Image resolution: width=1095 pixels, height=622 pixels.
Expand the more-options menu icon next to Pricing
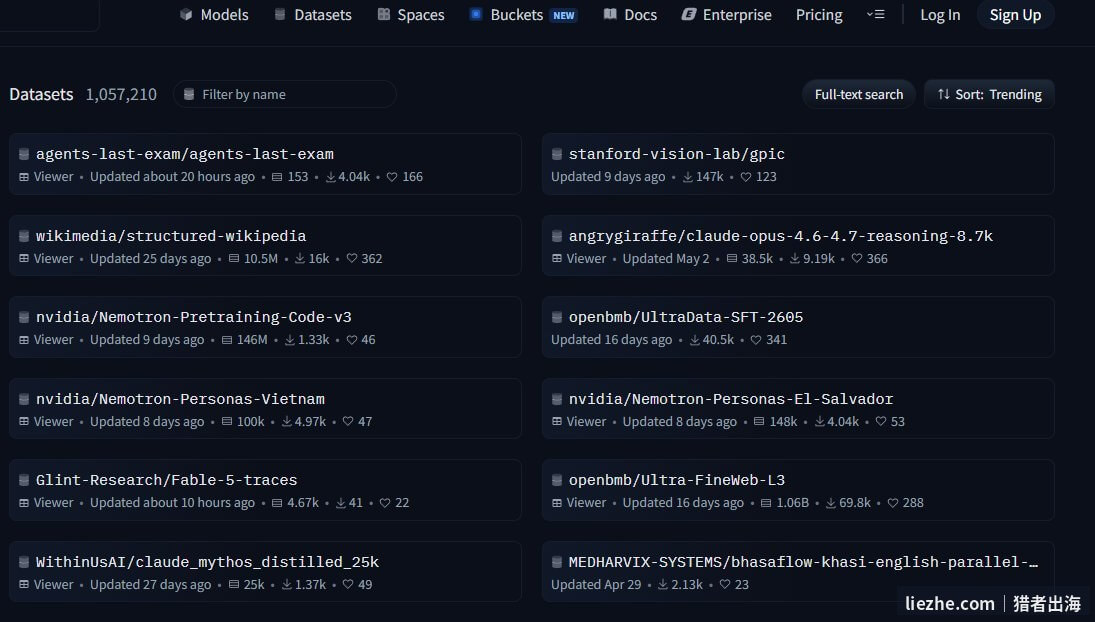click(x=875, y=15)
